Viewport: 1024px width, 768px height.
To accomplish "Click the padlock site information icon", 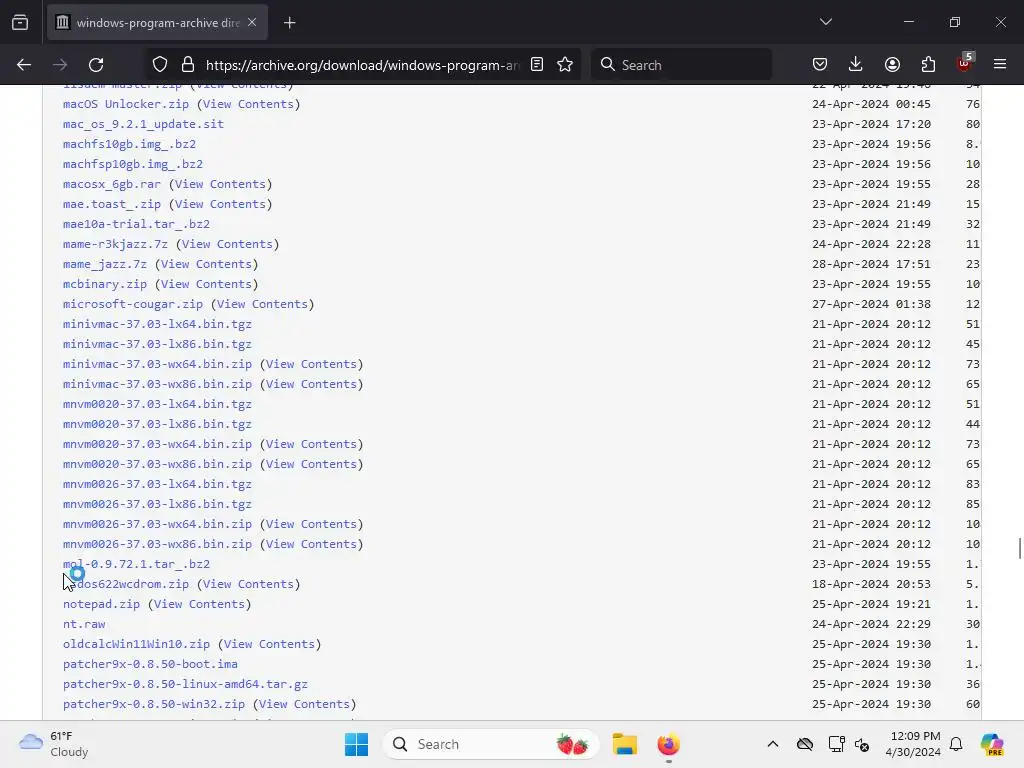I will tap(188, 65).
